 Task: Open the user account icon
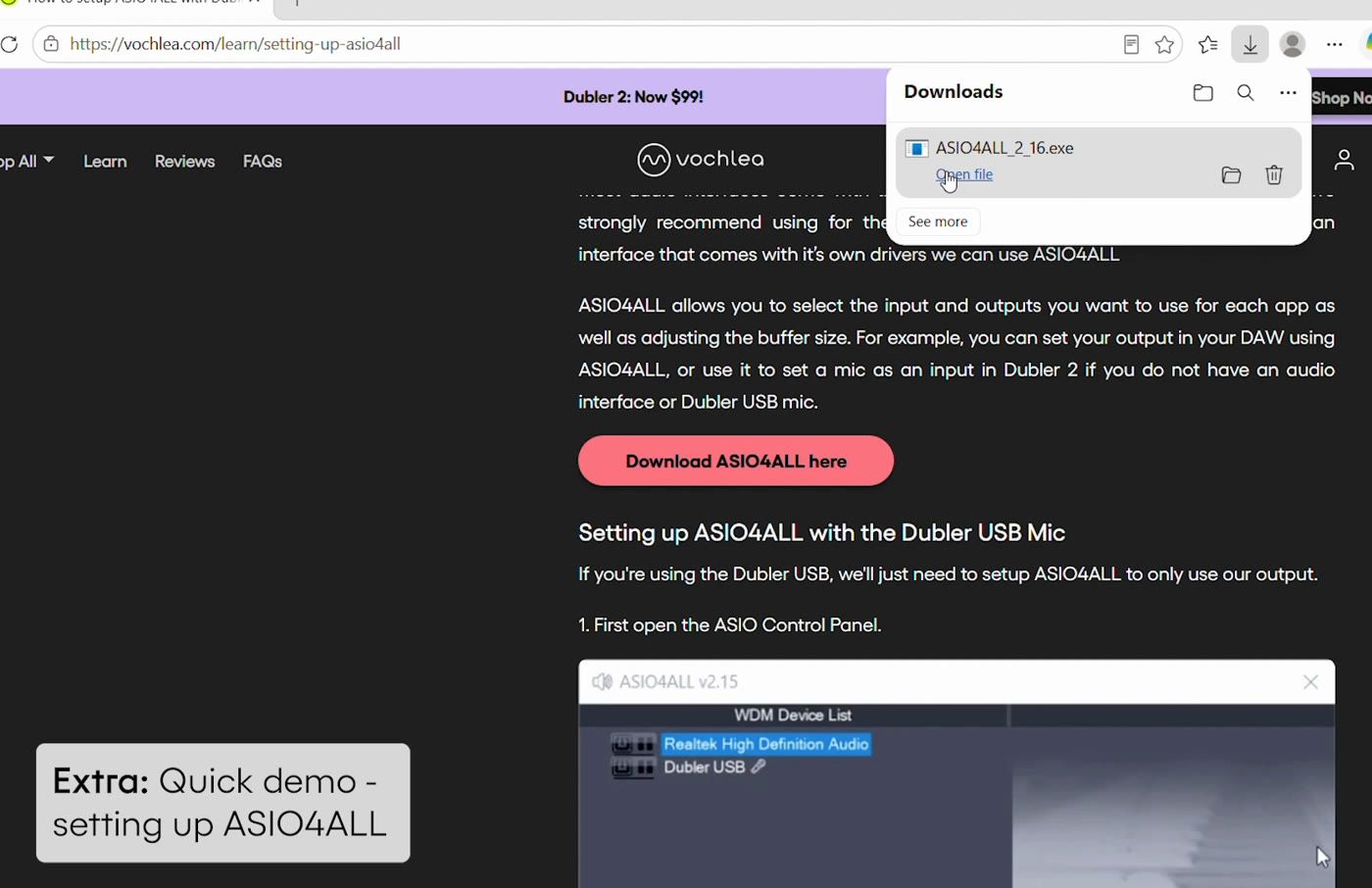(1344, 160)
